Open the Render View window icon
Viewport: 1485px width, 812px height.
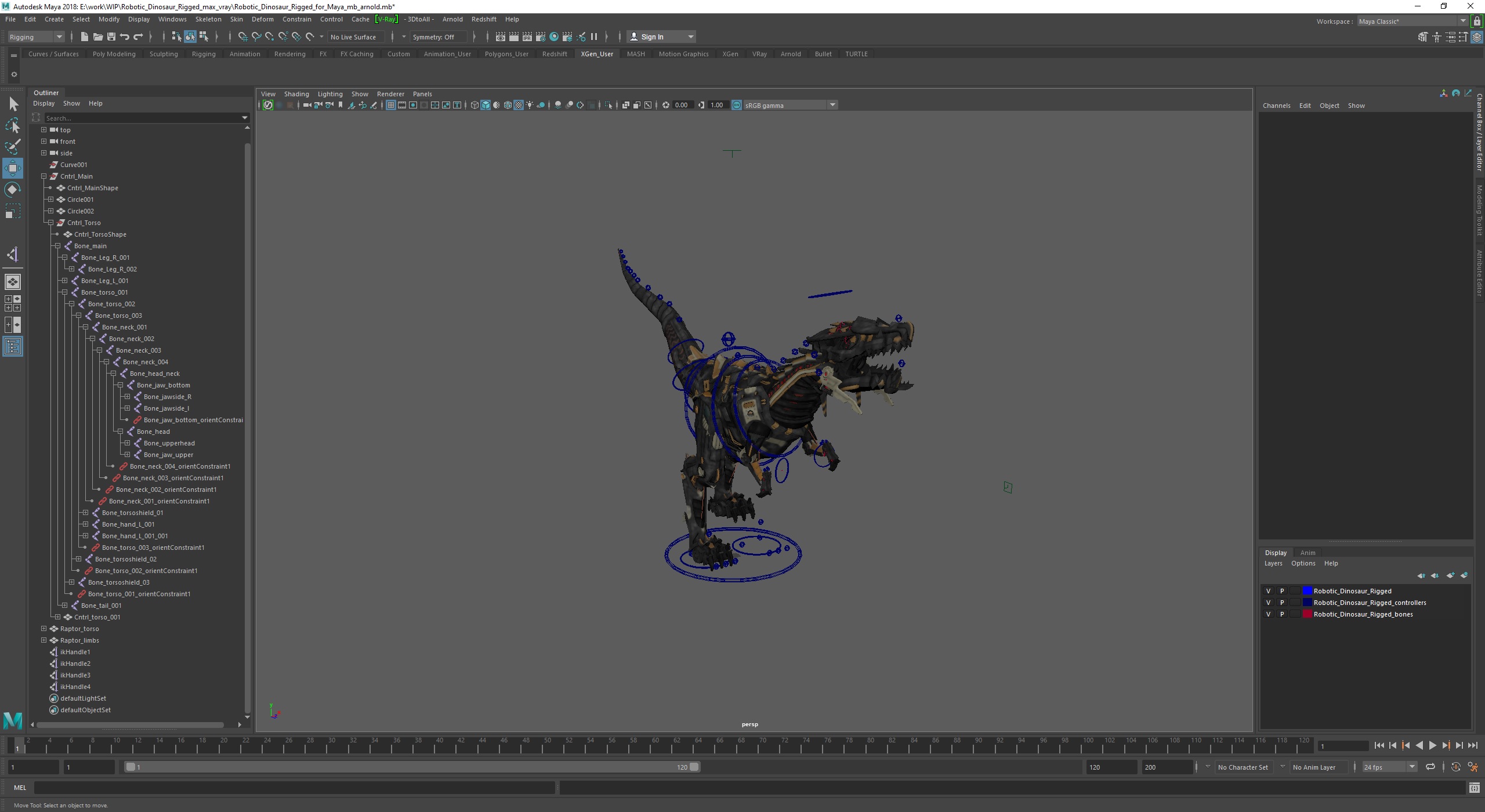(x=500, y=37)
